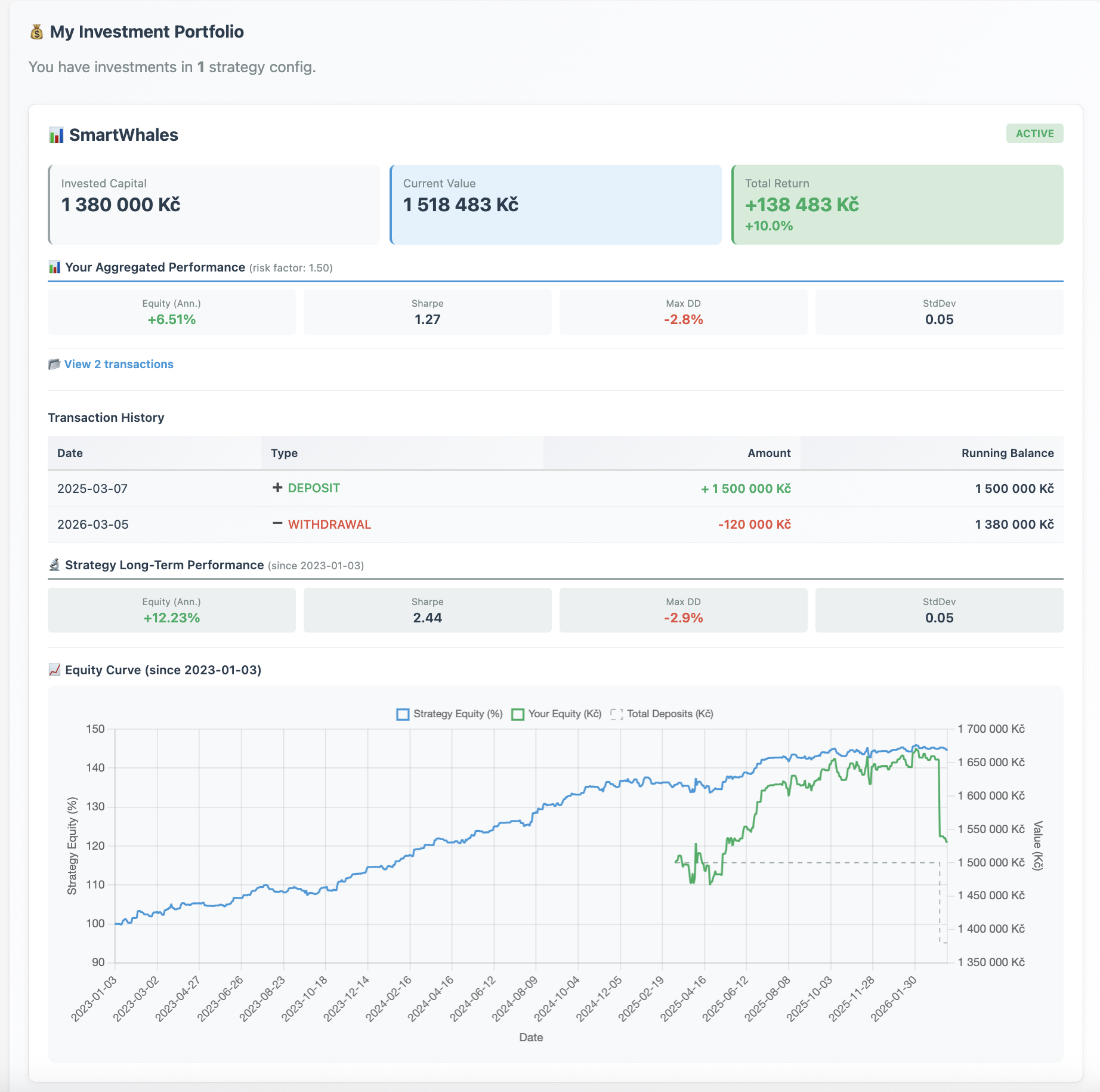1100x1092 pixels.
Task: Select the DEPOSIT label in transaction history
Action: (314, 488)
